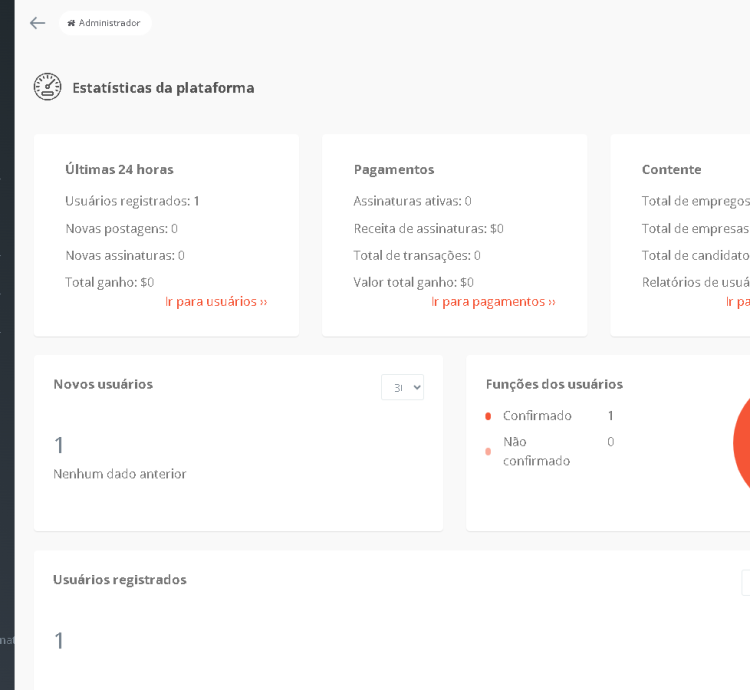Click the Total de transações line
Image resolution: width=750 pixels, height=690 pixels.
pyautogui.click(x=417, y=255)
